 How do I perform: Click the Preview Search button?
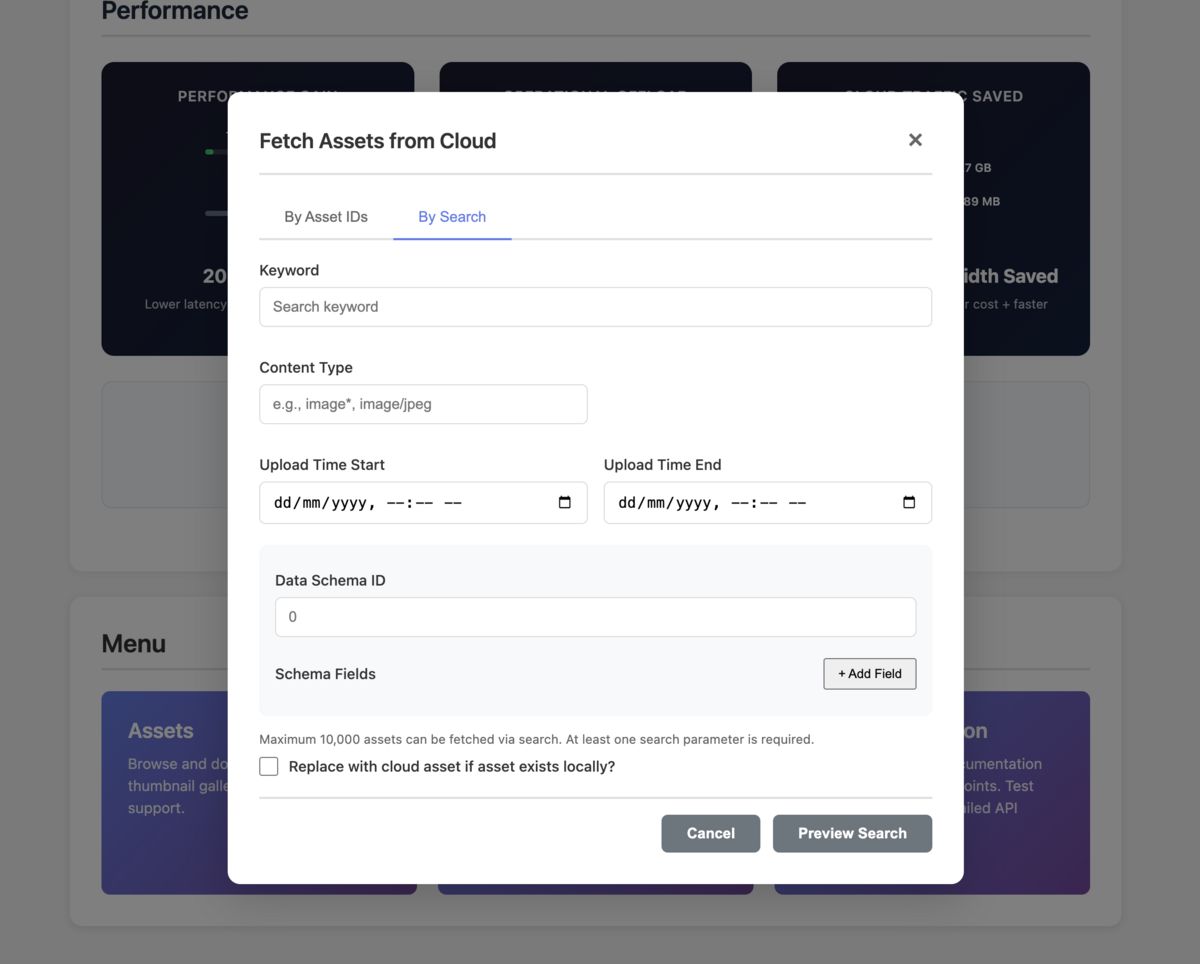point(852,833)
